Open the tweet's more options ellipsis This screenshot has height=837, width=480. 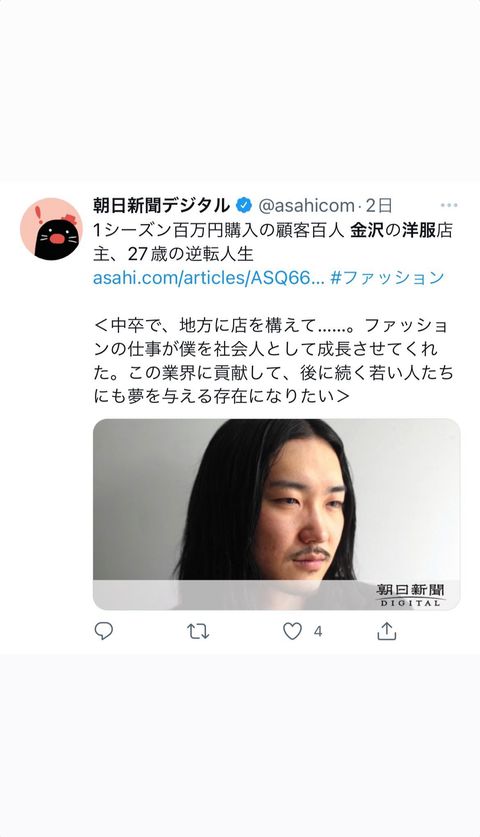click(x=449, y=205)
